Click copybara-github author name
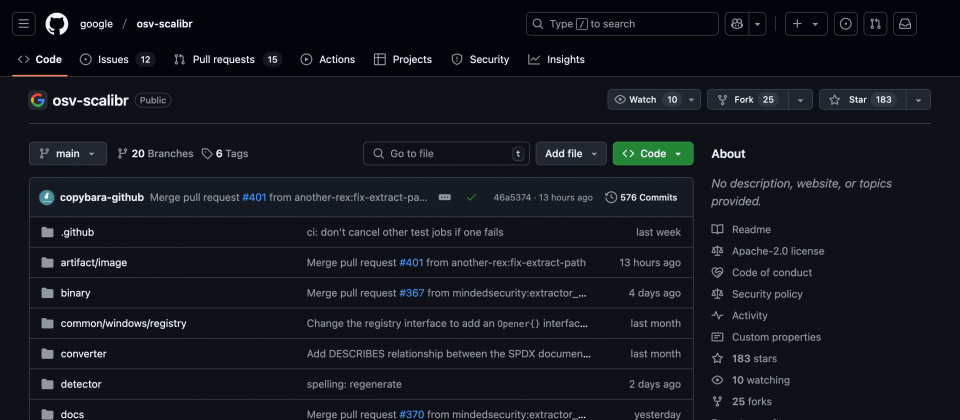This screenshot has height=420, width=960. pyautogui.click(x=102, y=197)
